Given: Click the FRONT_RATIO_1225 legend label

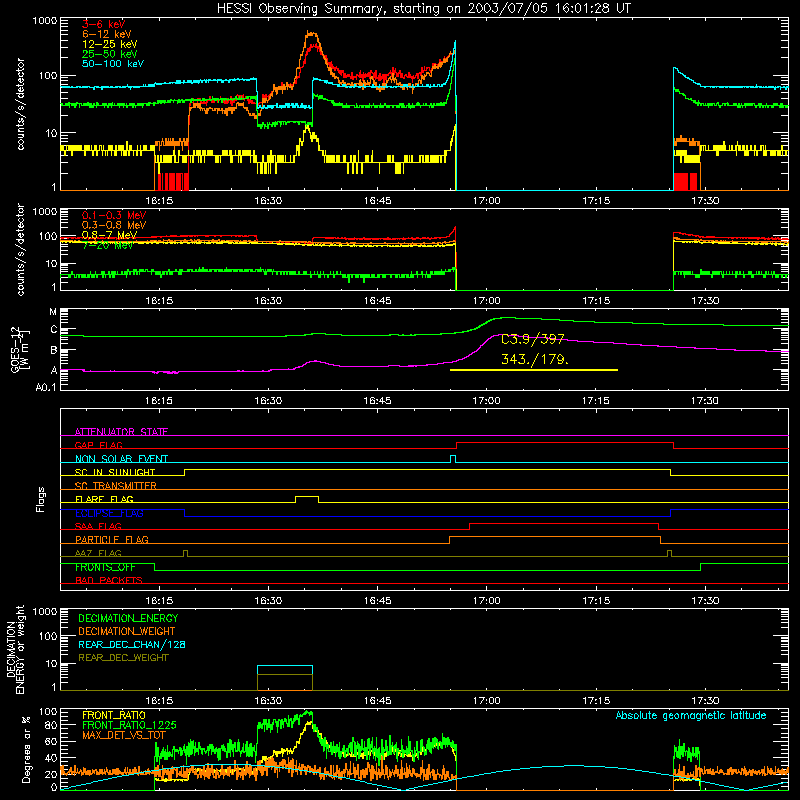Looking at the screenshot, I should click(129, 725).
